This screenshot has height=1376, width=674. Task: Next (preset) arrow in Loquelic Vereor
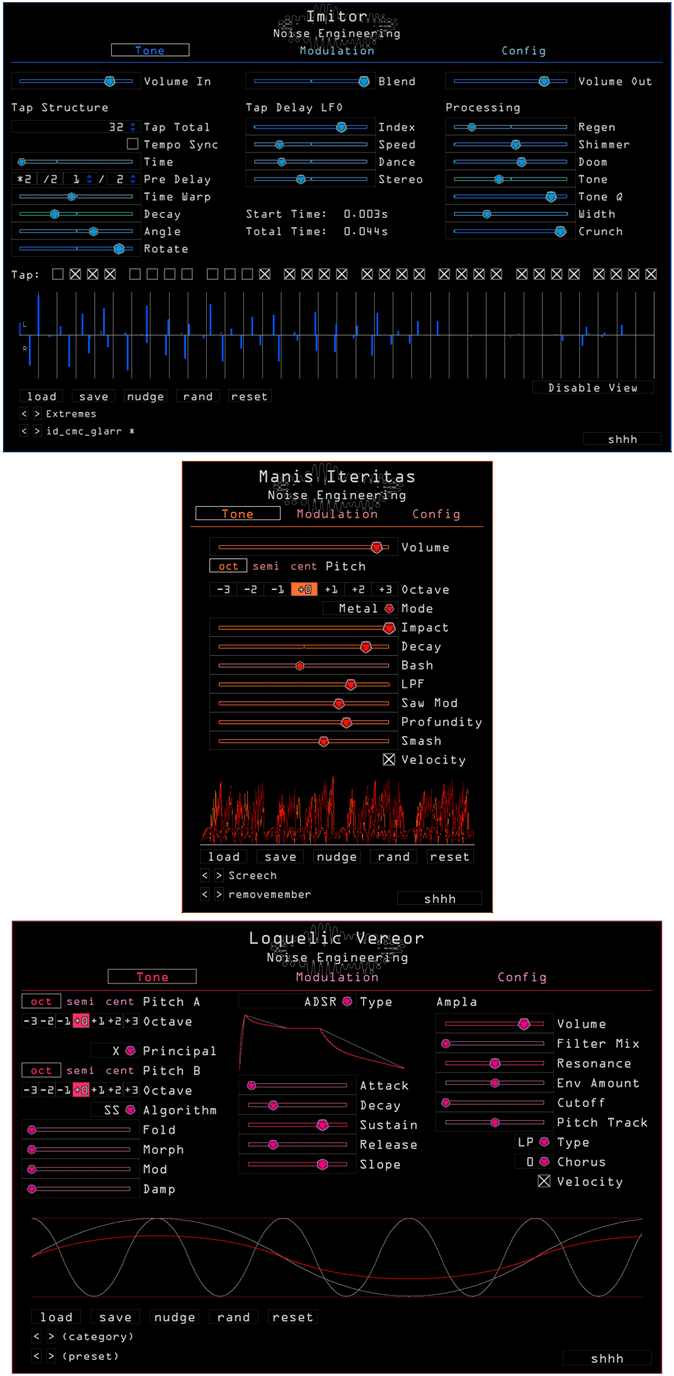pyautogui.click(x=50, y=1357)
